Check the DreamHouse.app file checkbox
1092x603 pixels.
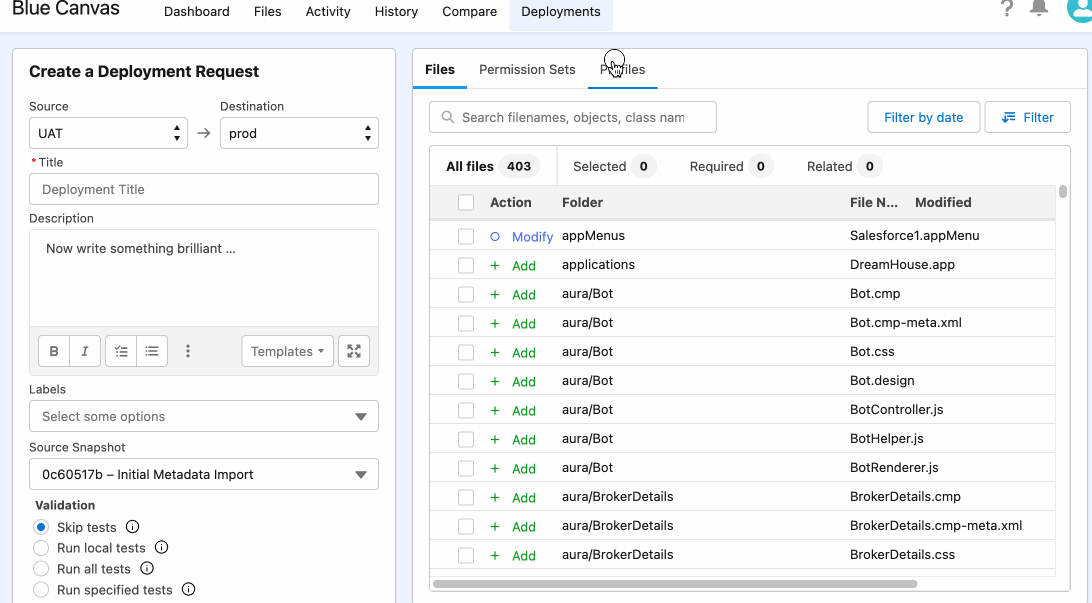(x=466, y=265)
